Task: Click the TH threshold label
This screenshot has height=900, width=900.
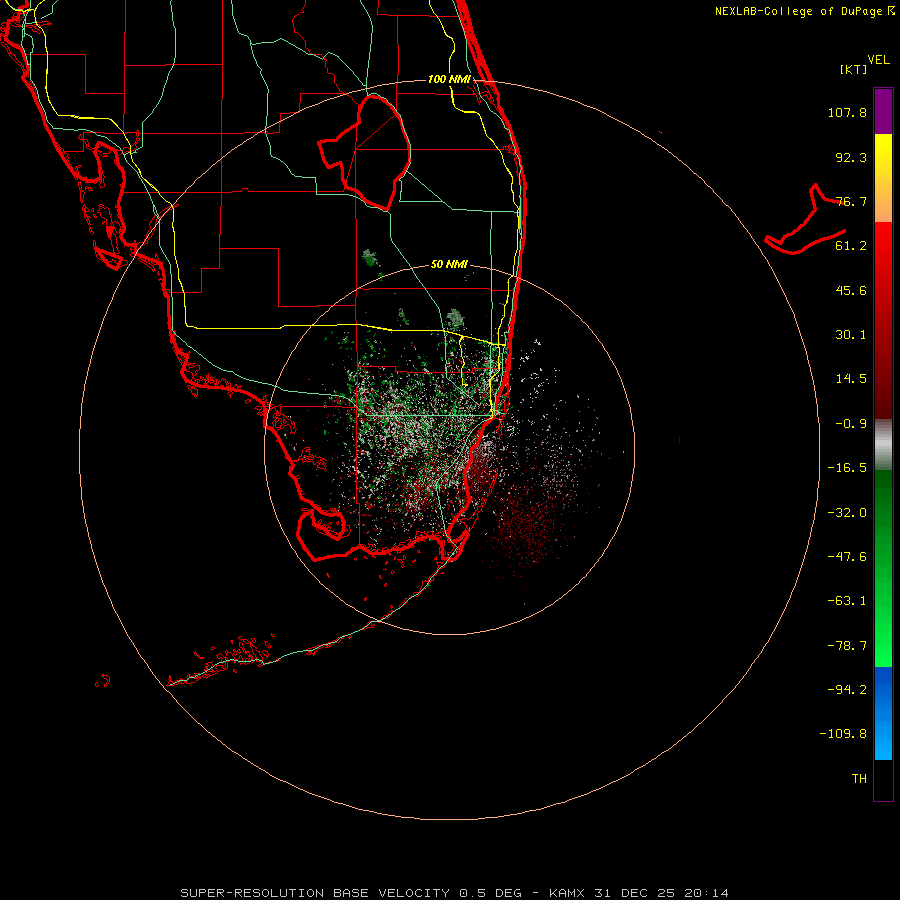Action: [x=859, y=779]
